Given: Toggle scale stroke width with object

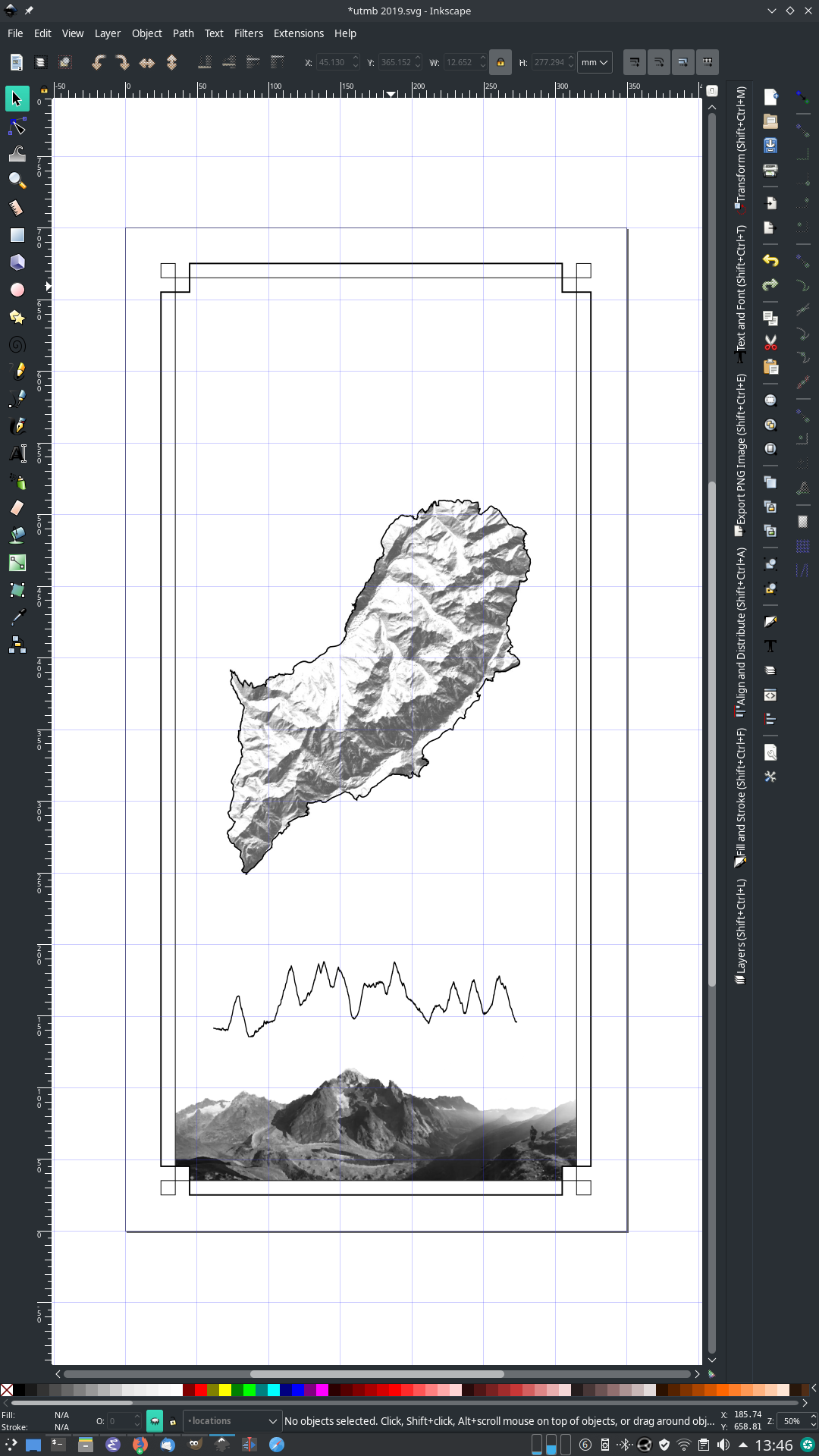Looking at the screenshot, I should [635, 62].
